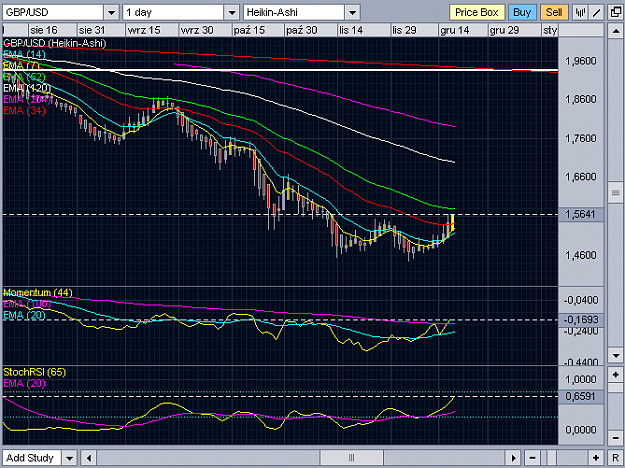The image size is (625, 468).
Task: Click the EMA (34) legend label
Action: point(24,110)
